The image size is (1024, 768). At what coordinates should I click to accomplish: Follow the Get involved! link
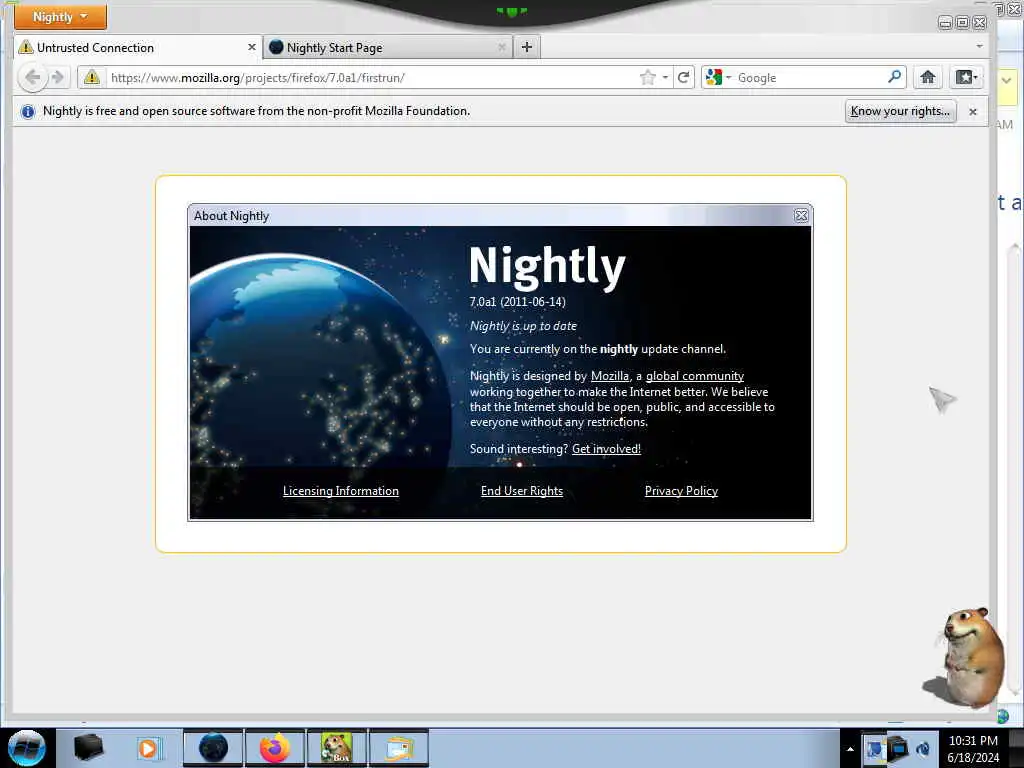point(606,449)
